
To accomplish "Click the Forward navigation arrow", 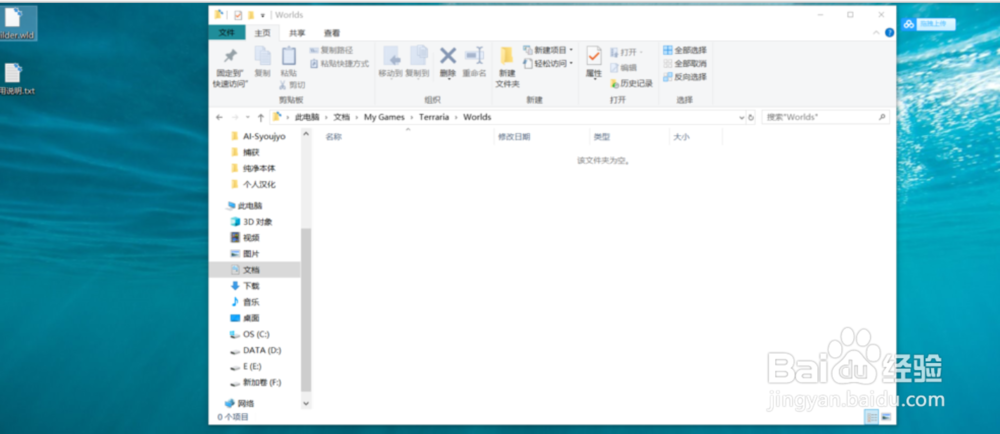I will point(234,117).
